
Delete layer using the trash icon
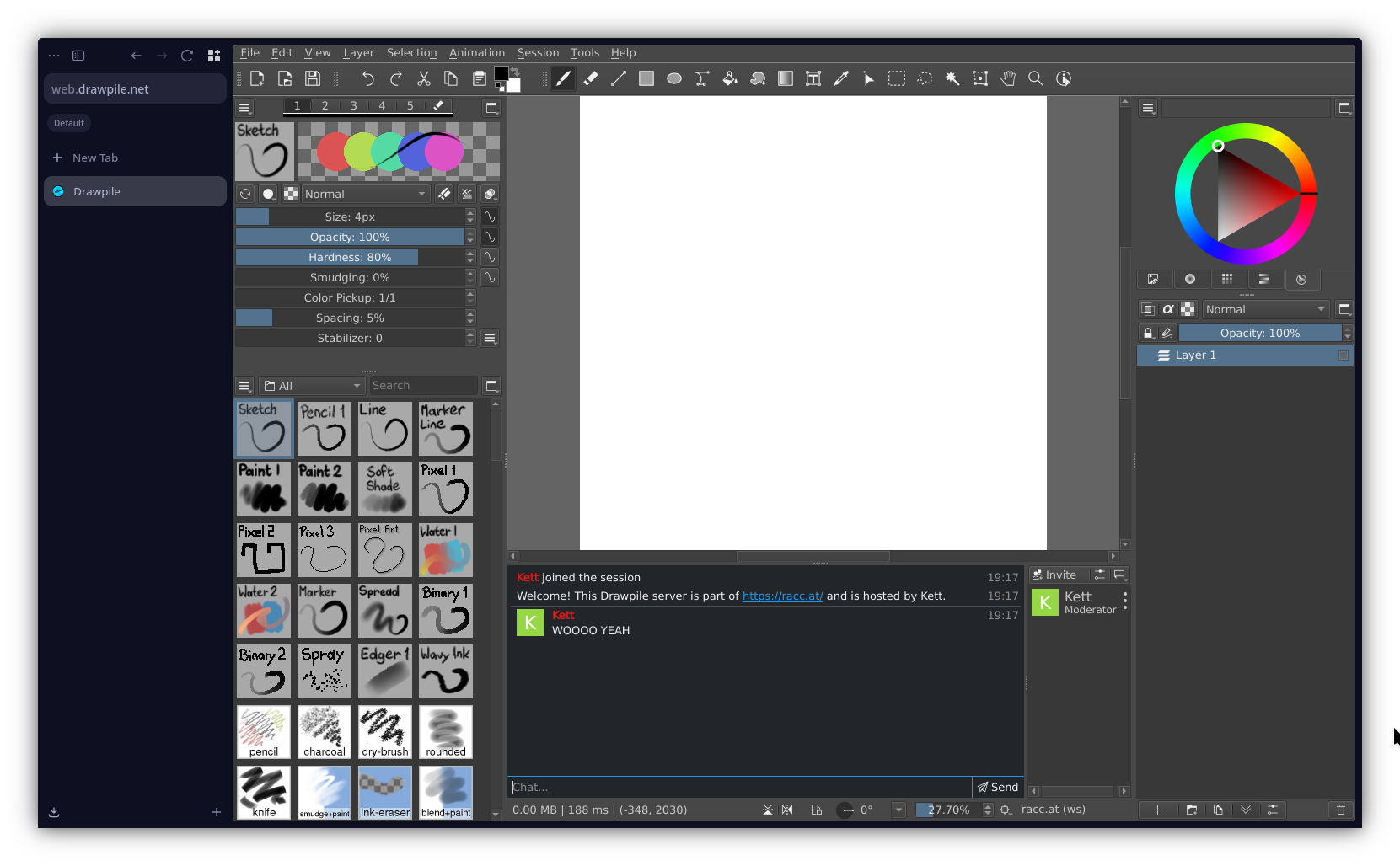(1341, 810)
